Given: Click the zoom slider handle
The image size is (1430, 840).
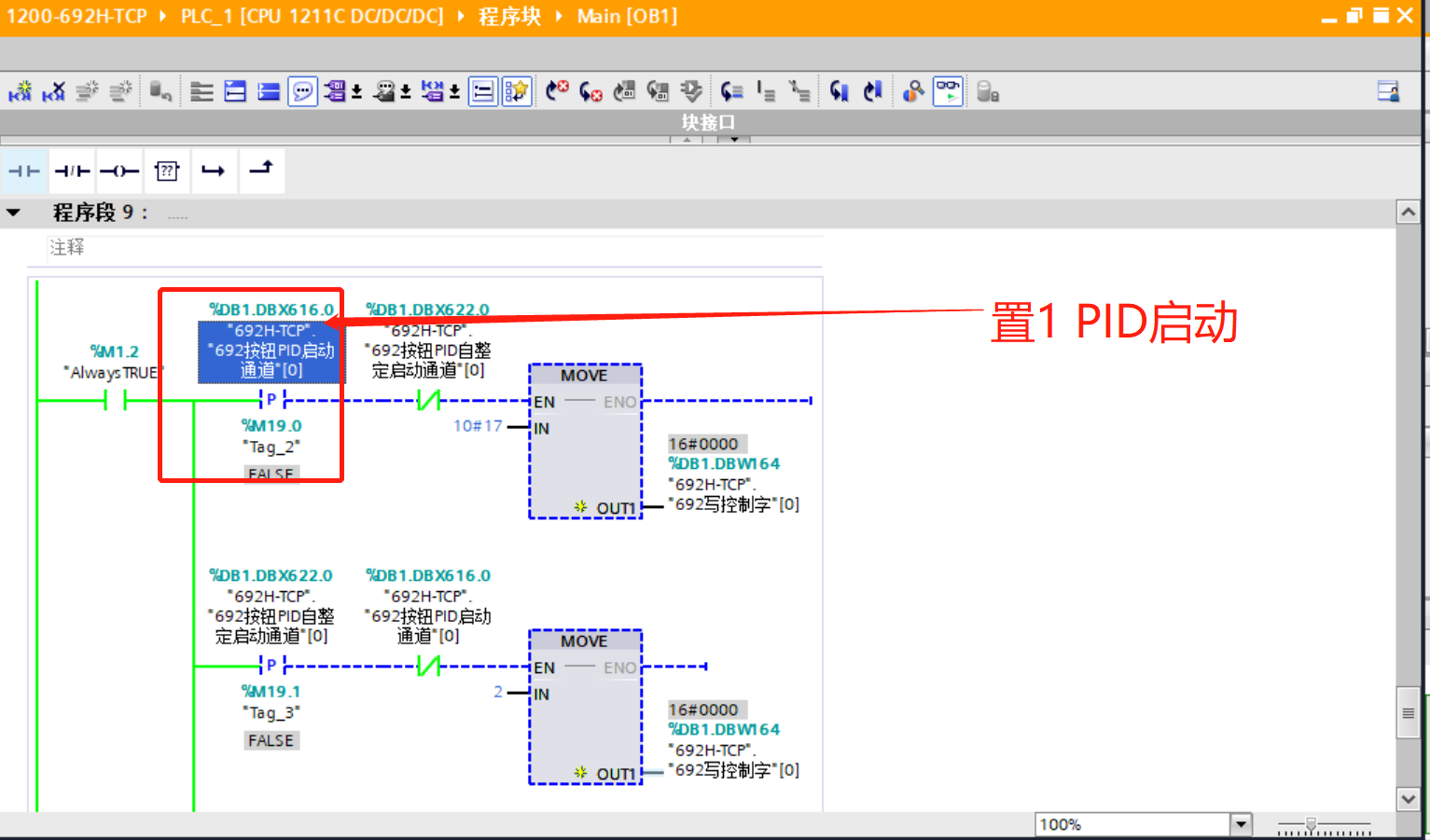Looking at the screenshot, I should [x=1311, y=824].
